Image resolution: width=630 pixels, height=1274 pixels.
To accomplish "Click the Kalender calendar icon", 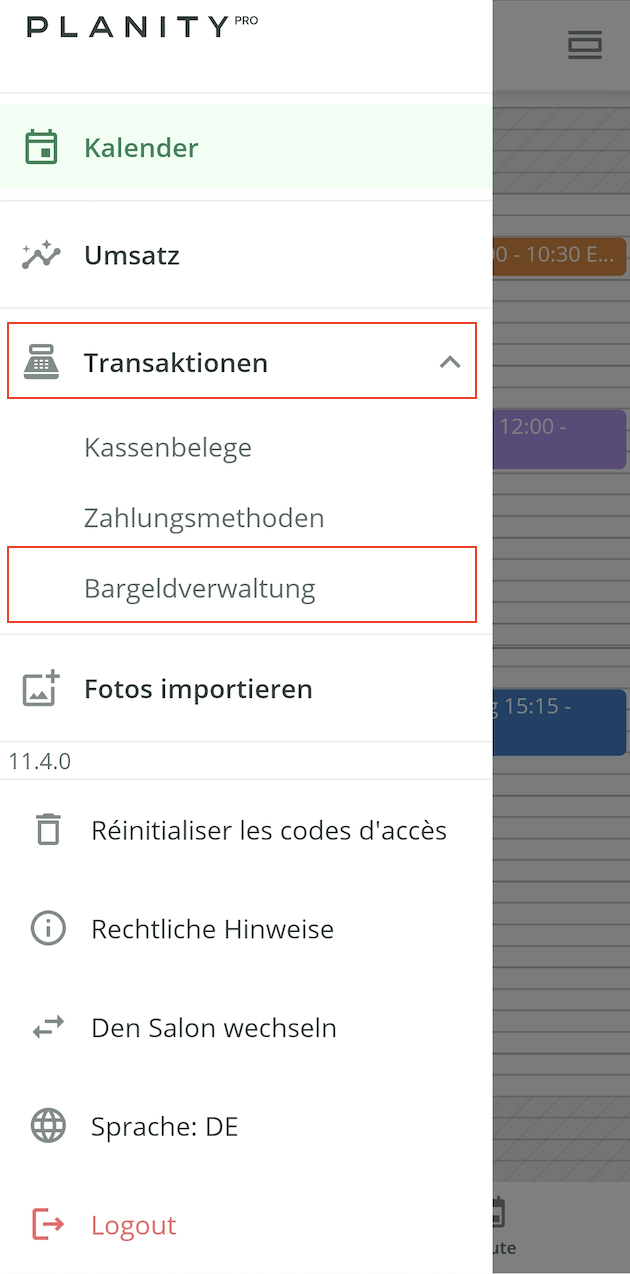I will click(41, 148).
